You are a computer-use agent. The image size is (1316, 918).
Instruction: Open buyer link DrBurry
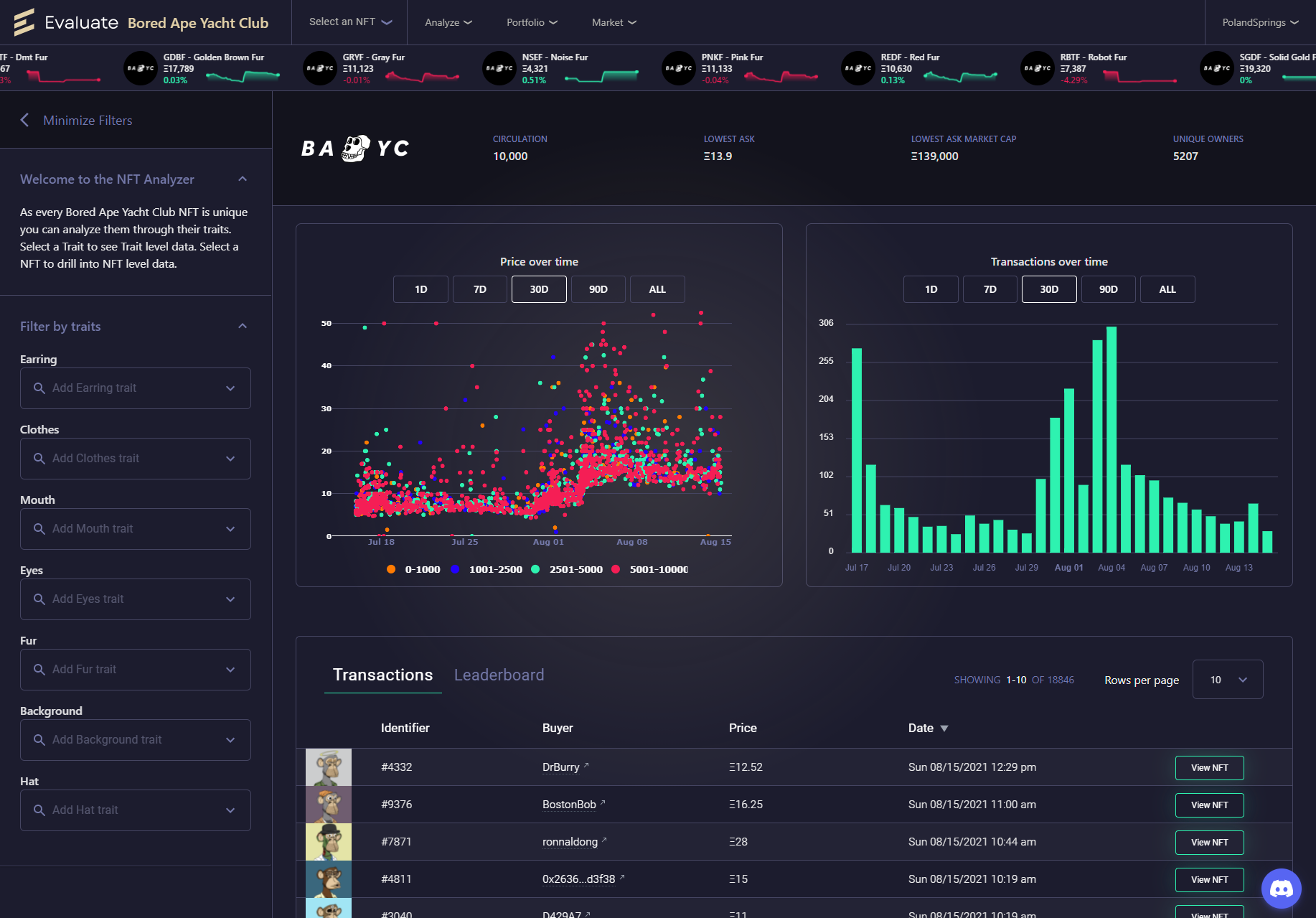coord(561,767)
